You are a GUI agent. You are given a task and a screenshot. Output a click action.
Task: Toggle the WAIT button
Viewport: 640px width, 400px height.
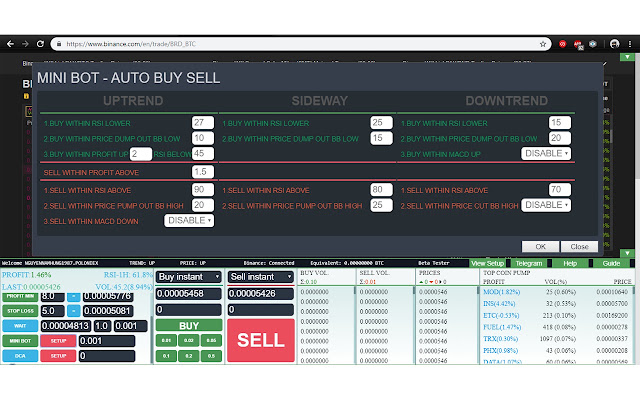[x=20, y=326]
